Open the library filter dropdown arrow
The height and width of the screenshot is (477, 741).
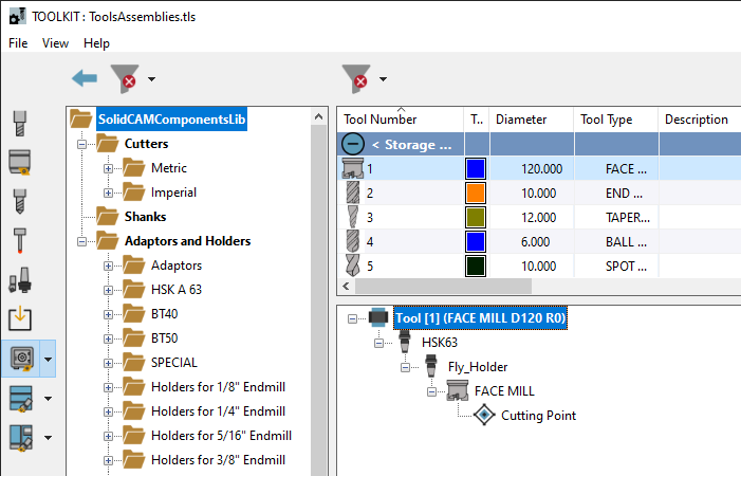pyautogui.click(x=151, y=79)
